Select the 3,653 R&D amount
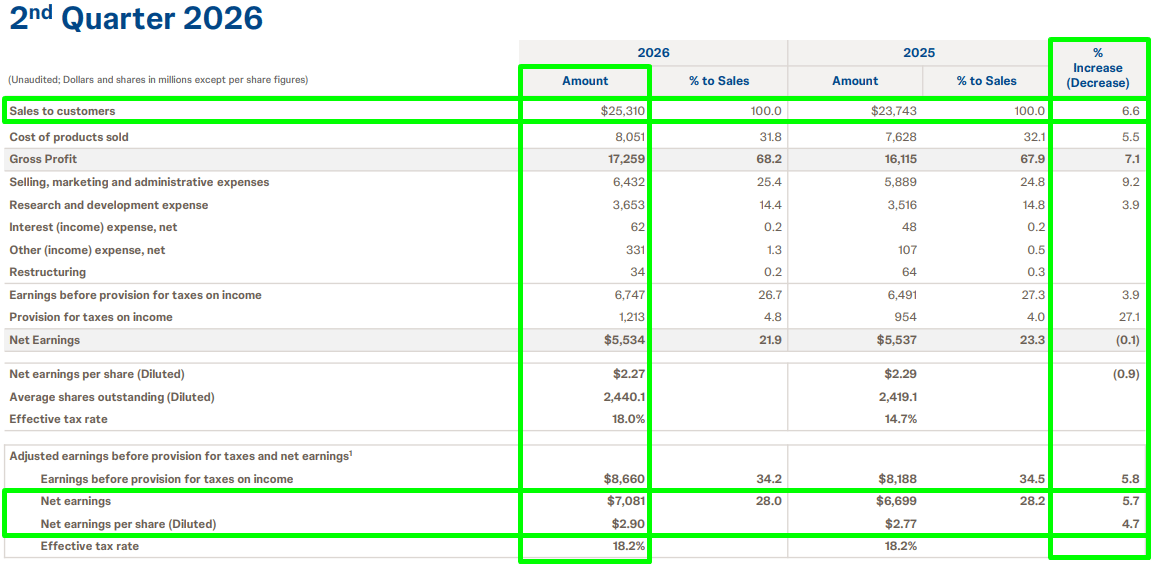The height and width of the screenshot is (573, 1170). (x=628, y=205)
